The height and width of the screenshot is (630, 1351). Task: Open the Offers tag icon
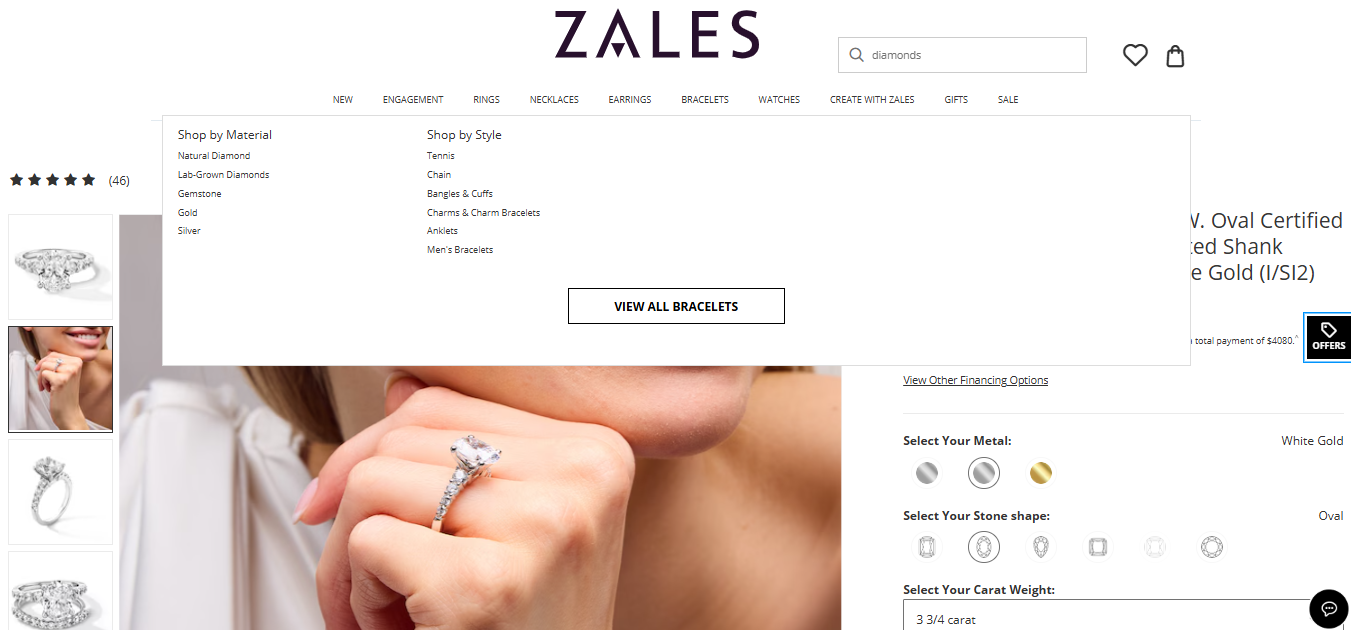pyautogui.click(x=1329, y=337)
